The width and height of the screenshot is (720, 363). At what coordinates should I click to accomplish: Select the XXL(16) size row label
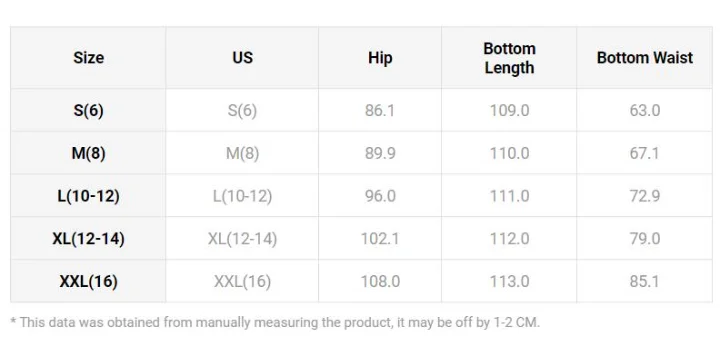click(88, 281)
